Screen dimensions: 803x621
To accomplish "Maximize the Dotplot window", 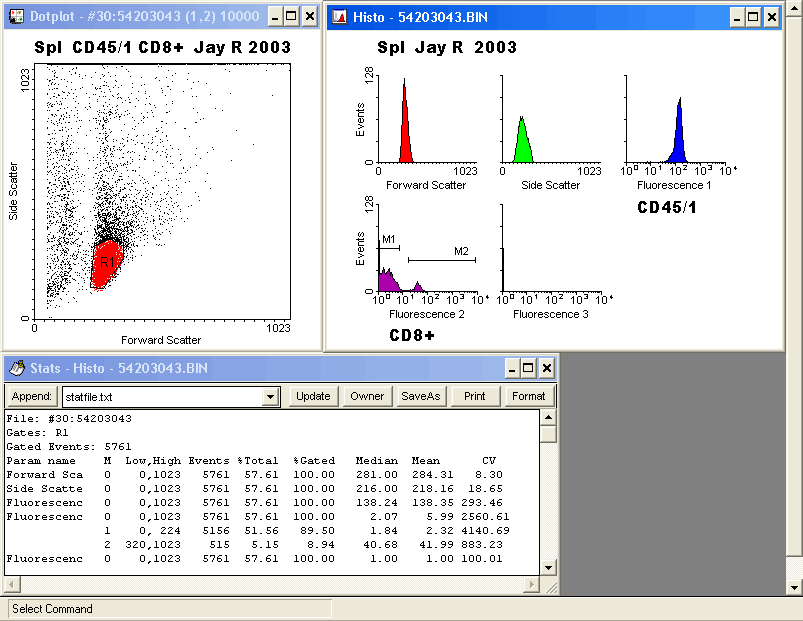I will [291, 17].
